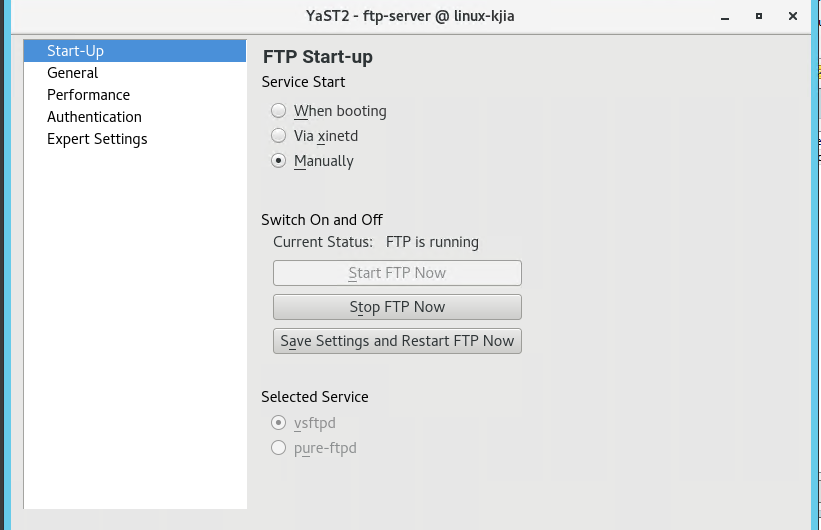The image size is (821, 530).
Task: Click the FTP Start-up heading
Action: click(317, 57)
